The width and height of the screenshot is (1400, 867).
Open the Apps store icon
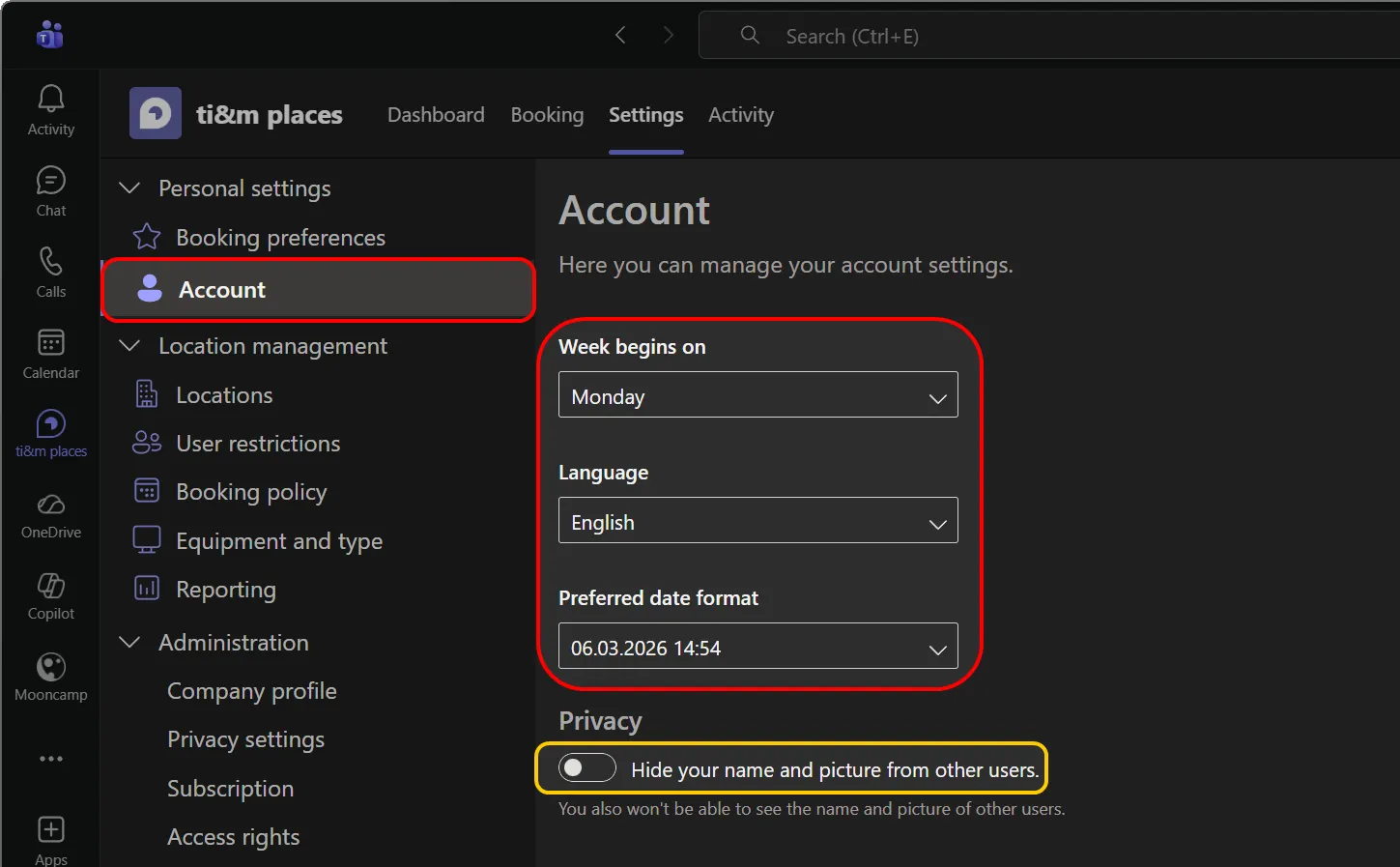(x=51, y=839)
